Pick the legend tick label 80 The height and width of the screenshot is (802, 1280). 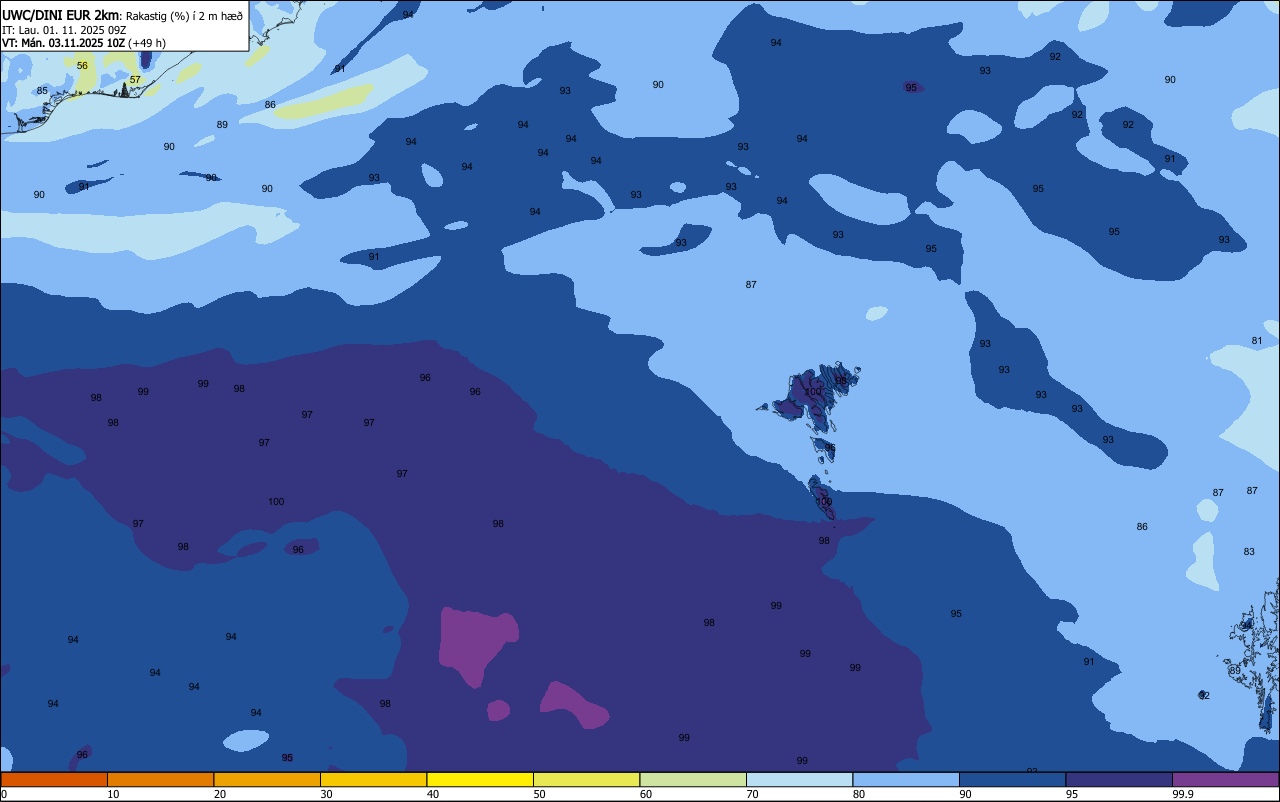(x=859, y=794)
